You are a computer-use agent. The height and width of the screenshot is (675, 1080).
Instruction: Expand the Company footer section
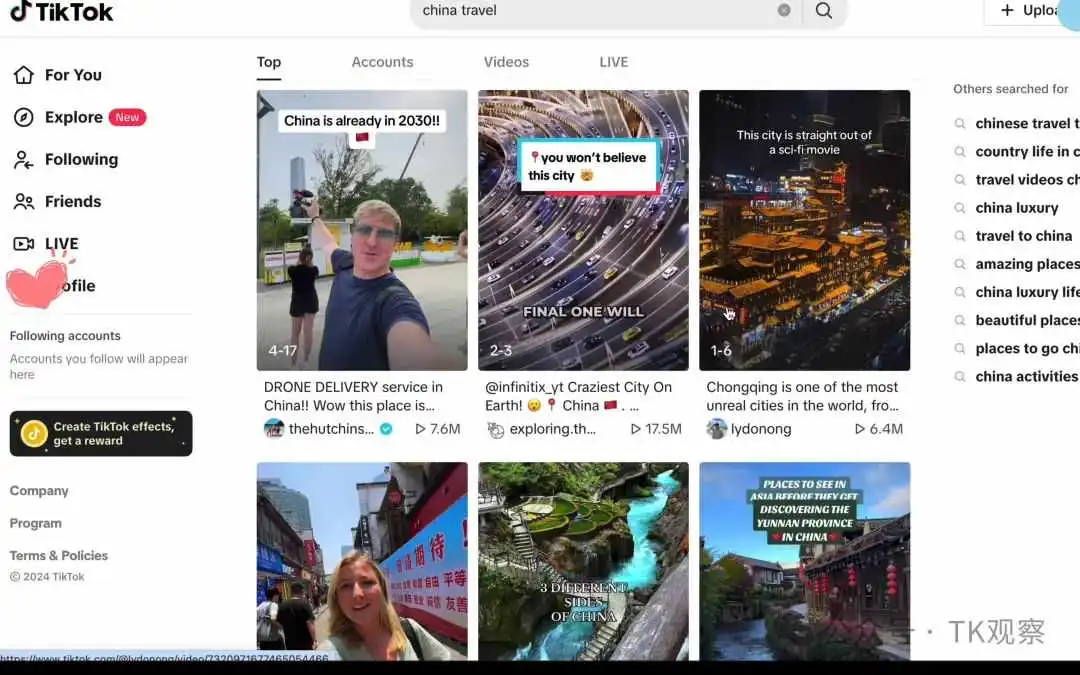(39, 491)
